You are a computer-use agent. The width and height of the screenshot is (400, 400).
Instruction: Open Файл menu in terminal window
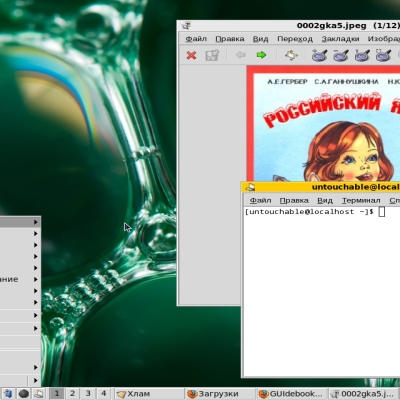(x=260, y=200)
